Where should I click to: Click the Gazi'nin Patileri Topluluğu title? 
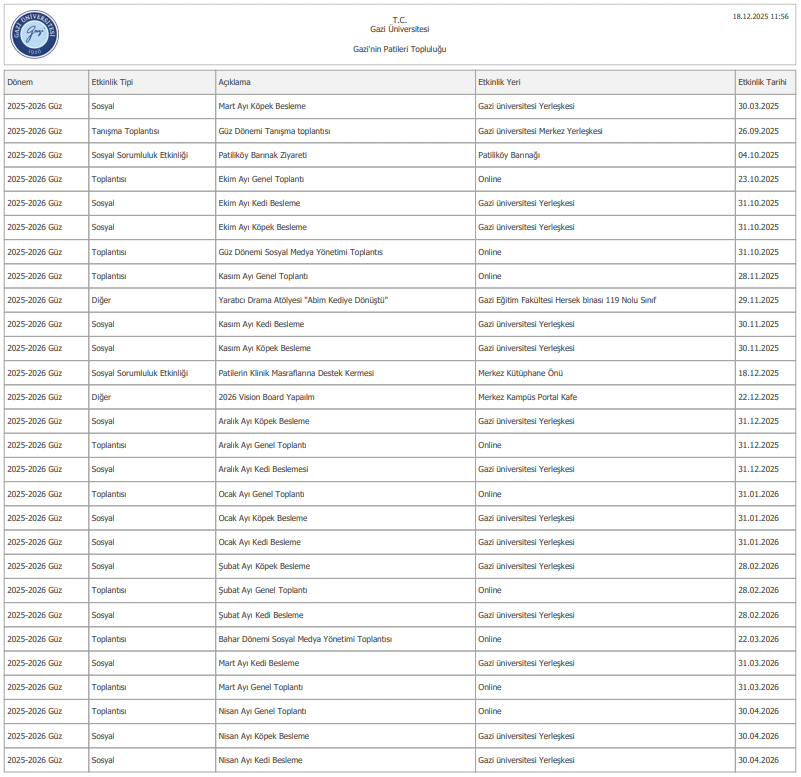click(x=400, y=49)
